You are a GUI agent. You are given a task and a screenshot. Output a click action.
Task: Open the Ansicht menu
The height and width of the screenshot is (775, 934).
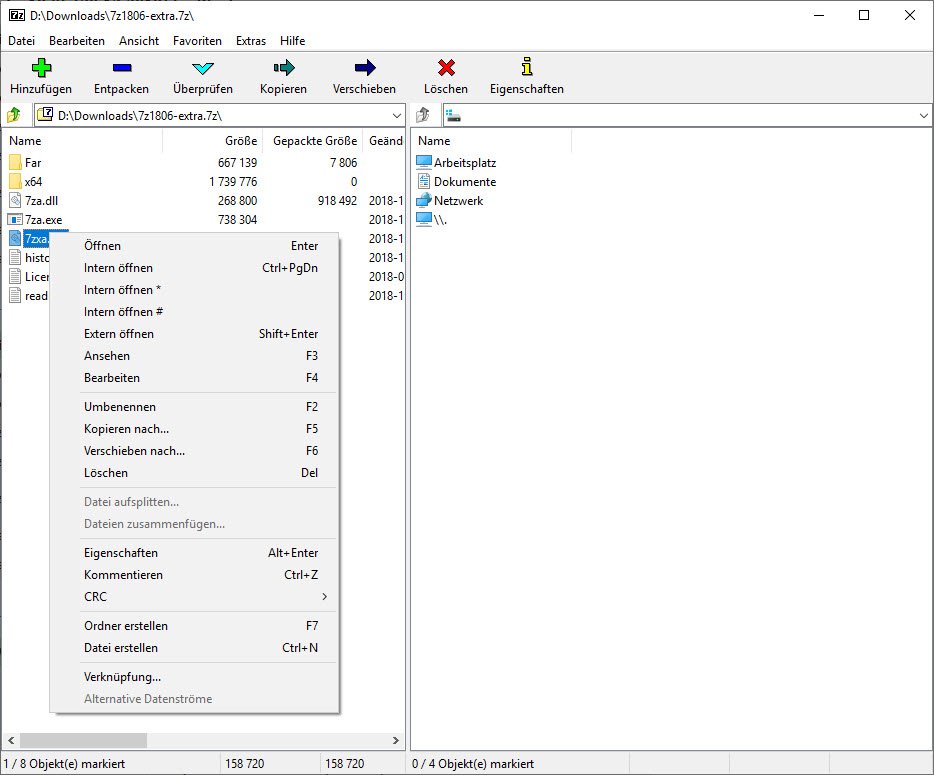139,41
